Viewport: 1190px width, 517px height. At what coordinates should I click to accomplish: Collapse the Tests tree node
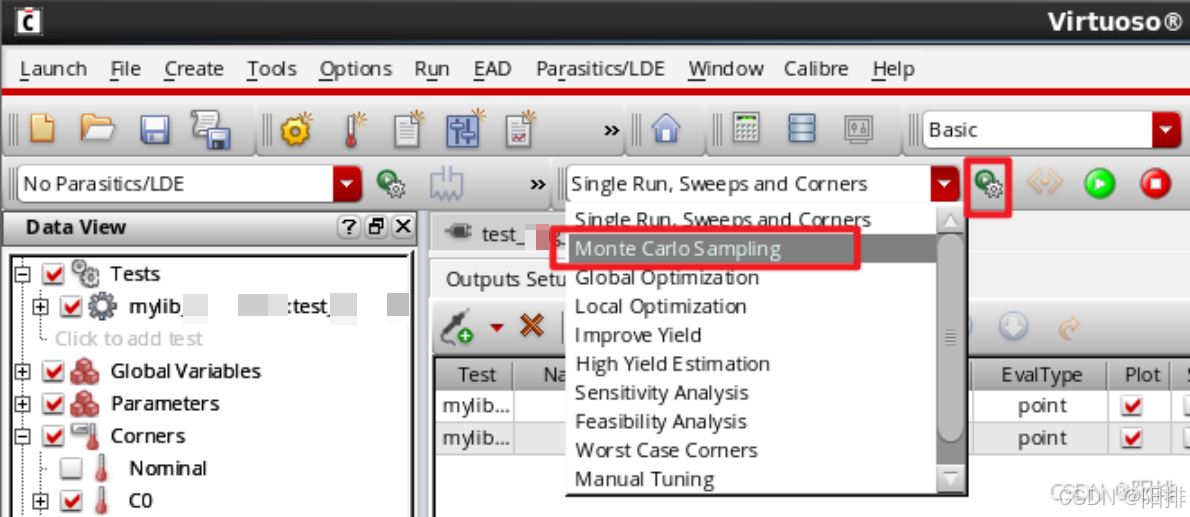(x=24, y=274)
